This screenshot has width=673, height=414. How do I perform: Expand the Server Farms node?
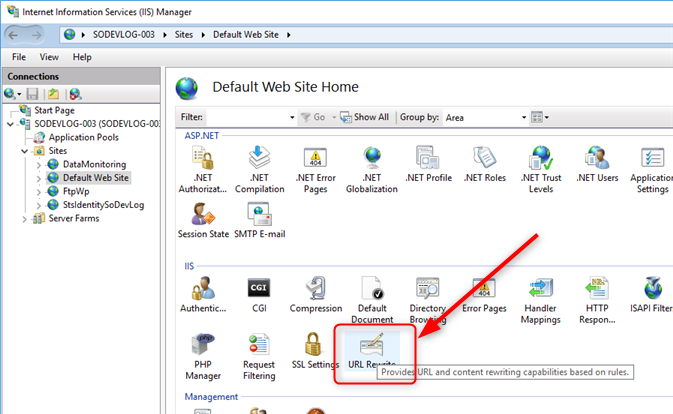pos(24,219)
